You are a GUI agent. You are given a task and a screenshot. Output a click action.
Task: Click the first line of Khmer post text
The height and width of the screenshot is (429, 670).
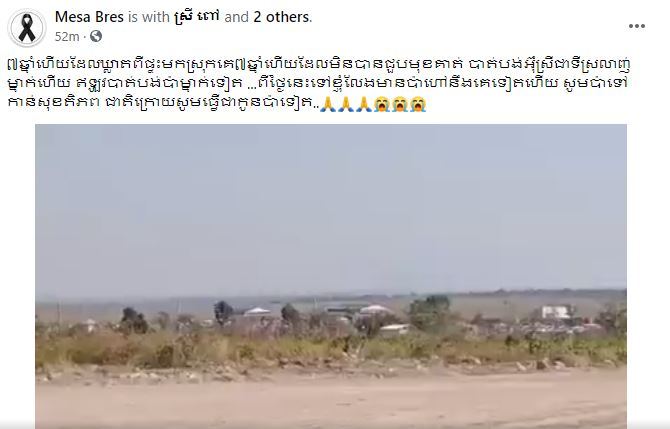coord(320,65)
